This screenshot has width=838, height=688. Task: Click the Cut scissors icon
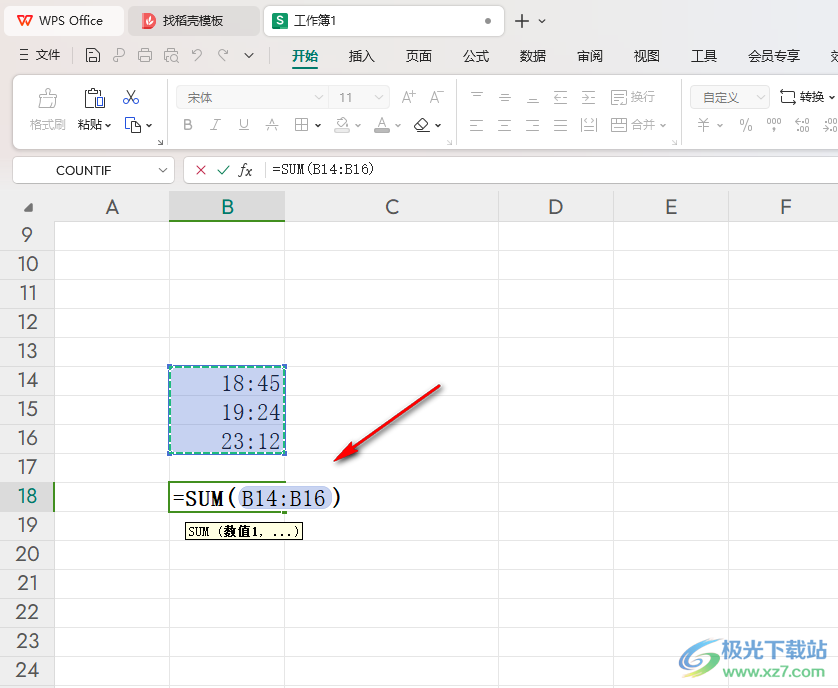point(131,97)
